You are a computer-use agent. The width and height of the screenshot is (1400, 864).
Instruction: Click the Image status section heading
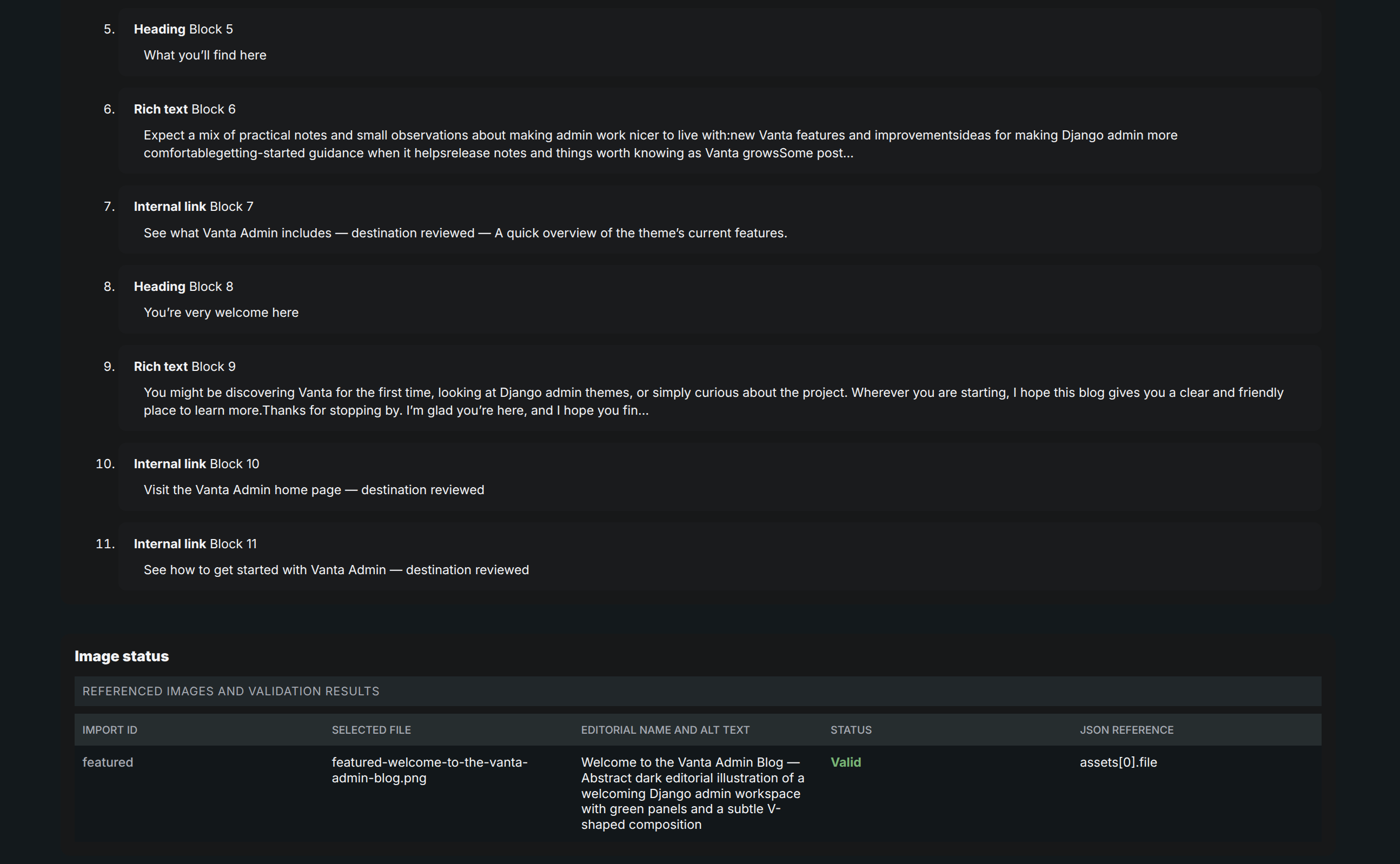tap(122, 656)
